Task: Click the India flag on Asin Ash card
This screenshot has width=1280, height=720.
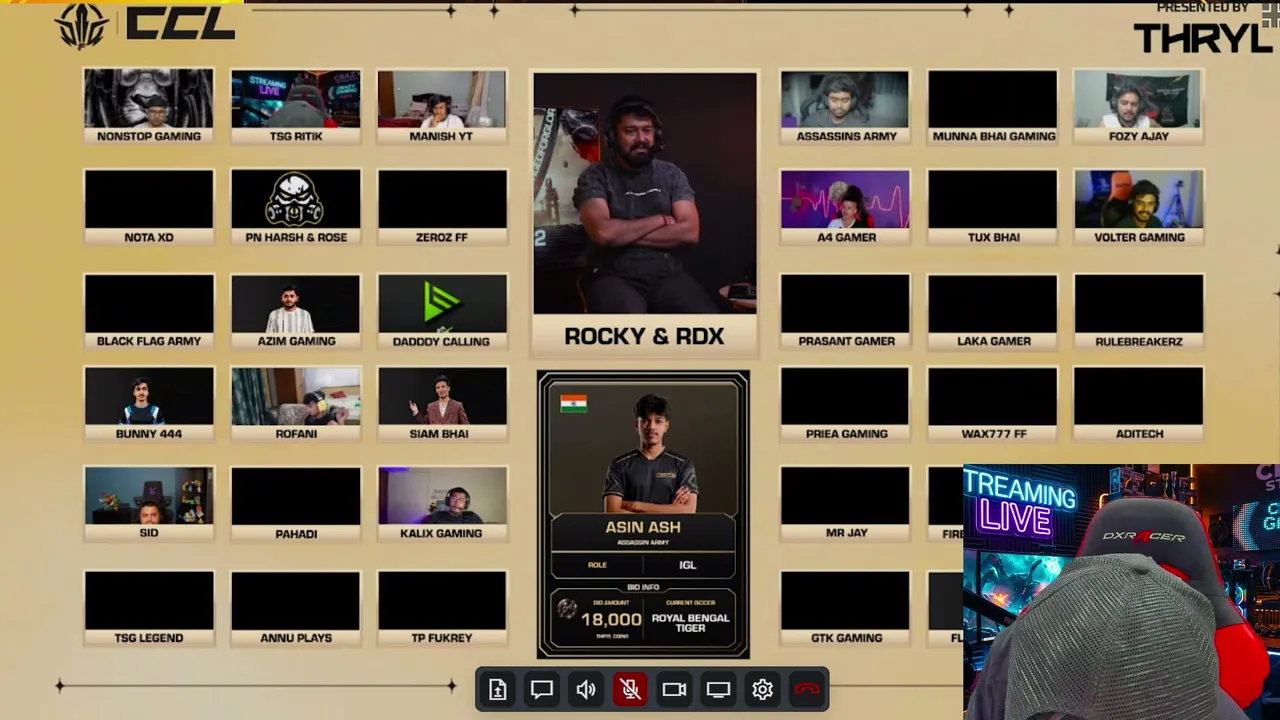Action: pyautogui.click(x=574, y=403)
